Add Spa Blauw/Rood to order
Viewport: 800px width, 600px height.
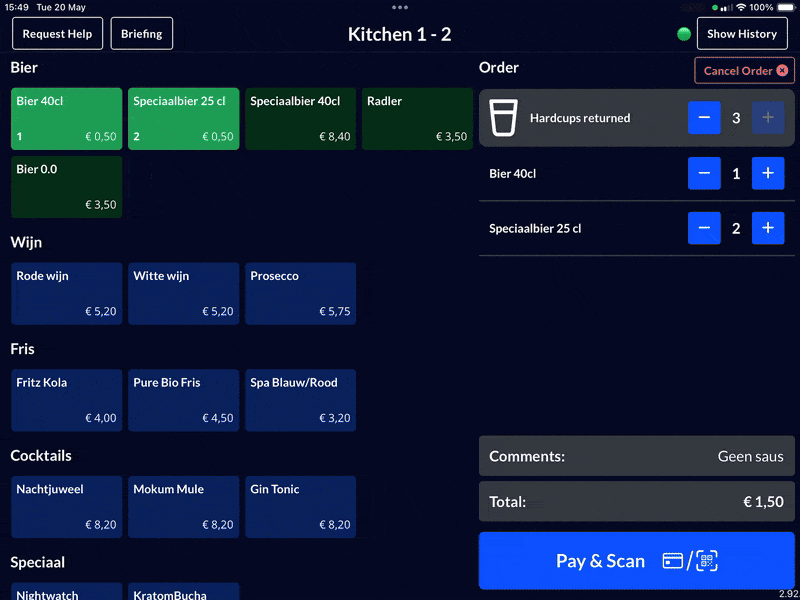(x=301, y=401)
